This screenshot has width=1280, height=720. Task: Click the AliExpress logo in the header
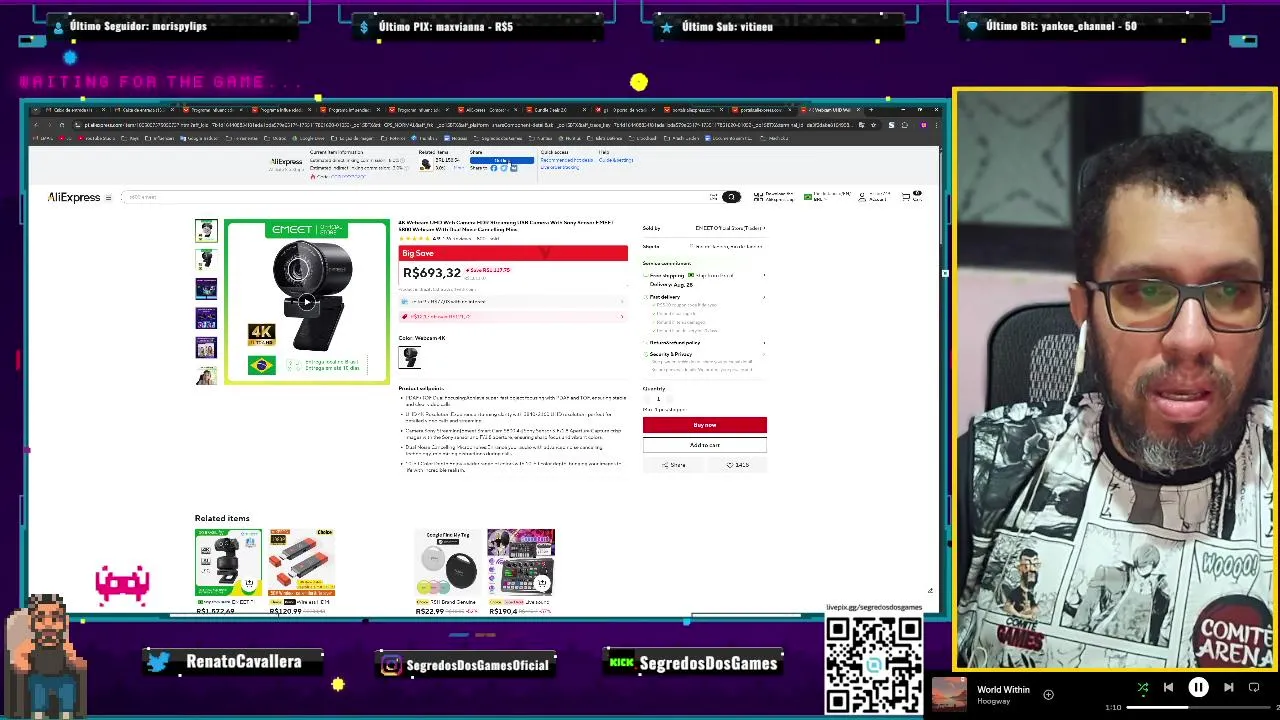click(74, 197)
